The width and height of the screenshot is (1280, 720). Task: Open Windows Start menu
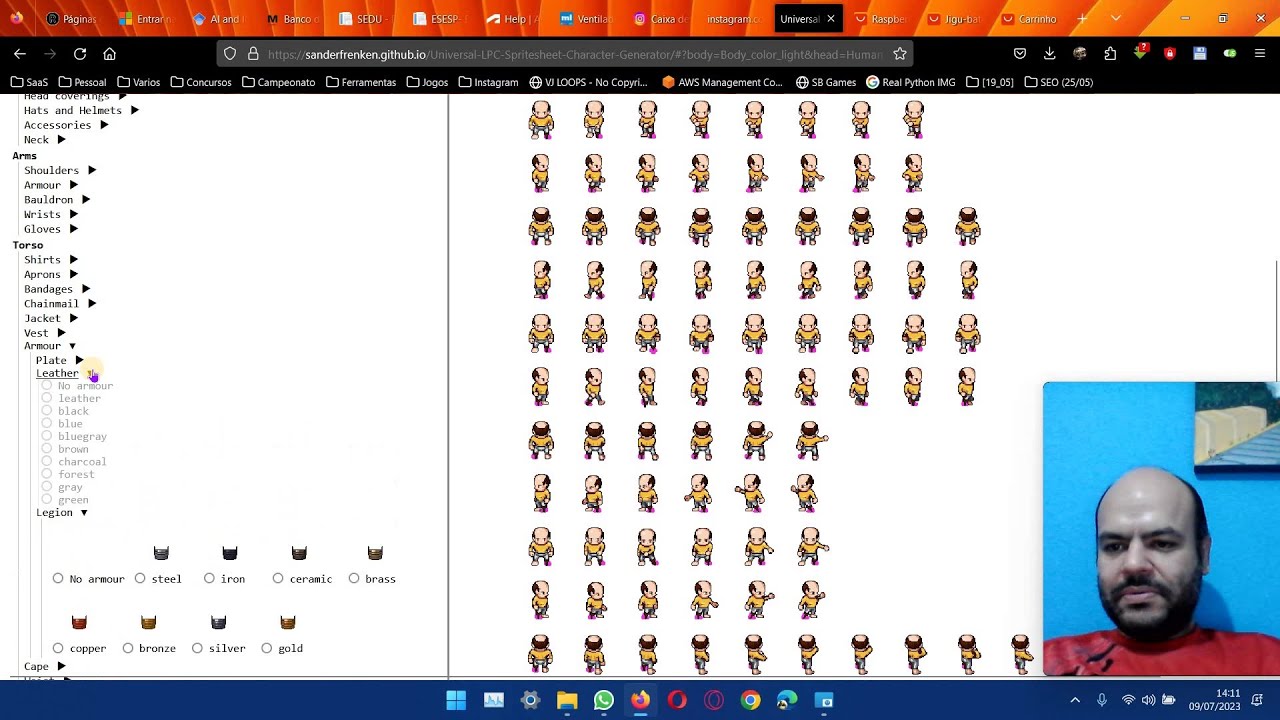pos(456,700)
